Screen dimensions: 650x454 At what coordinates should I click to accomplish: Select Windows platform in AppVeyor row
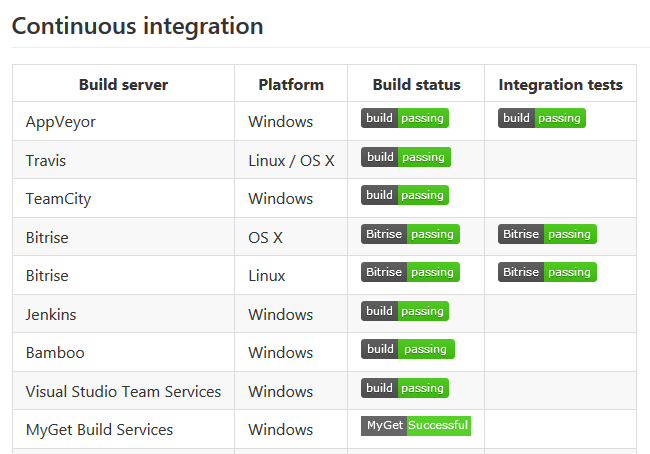click(x=281, y=122)
